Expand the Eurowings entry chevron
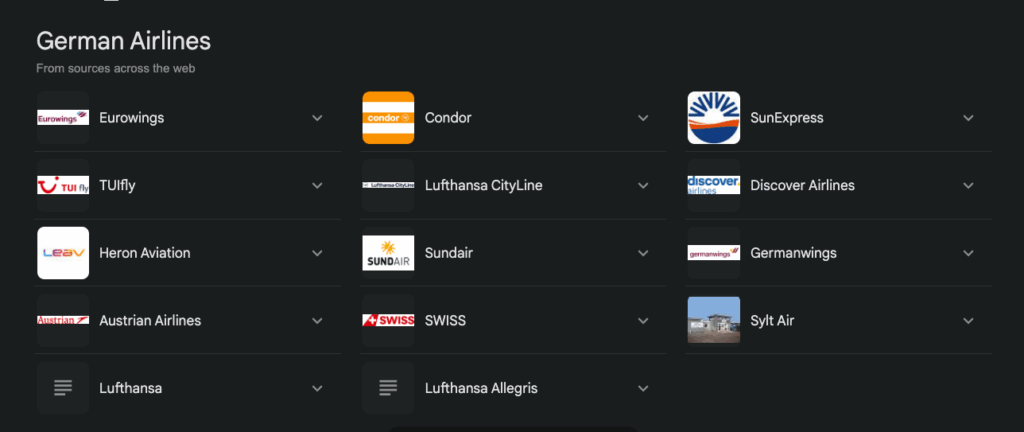The image size is (1024, 432). pyautogui.click(x=317, y=118)
